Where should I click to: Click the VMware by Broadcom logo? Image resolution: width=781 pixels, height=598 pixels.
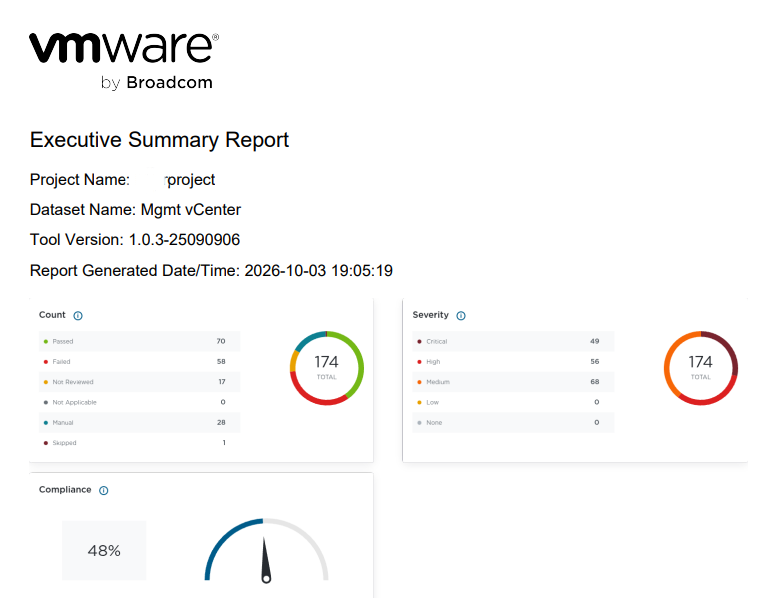(123, 59)
